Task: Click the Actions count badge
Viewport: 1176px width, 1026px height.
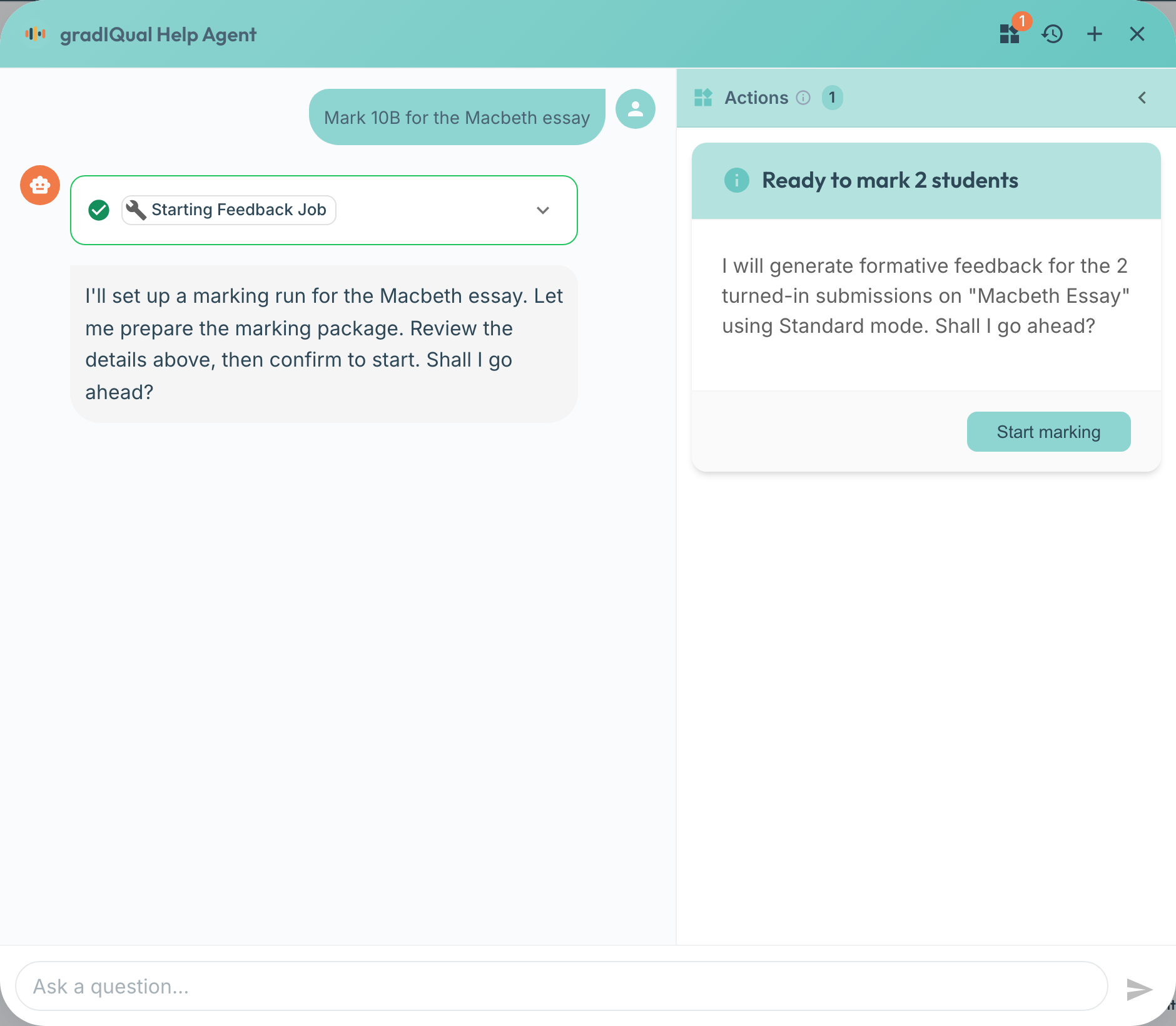Action: [832, 98]
